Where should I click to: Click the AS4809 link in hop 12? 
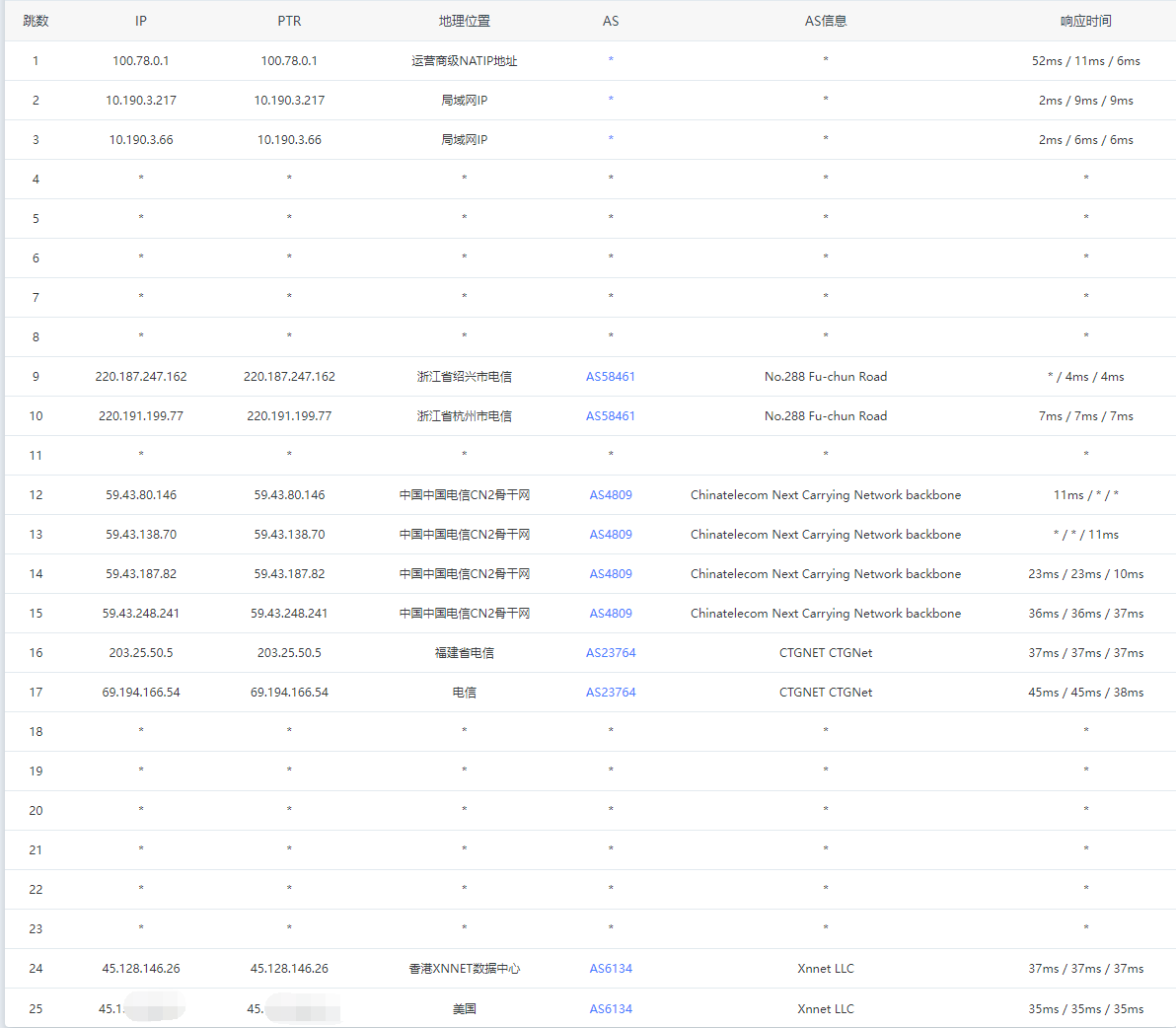click(x=610, y=495)
